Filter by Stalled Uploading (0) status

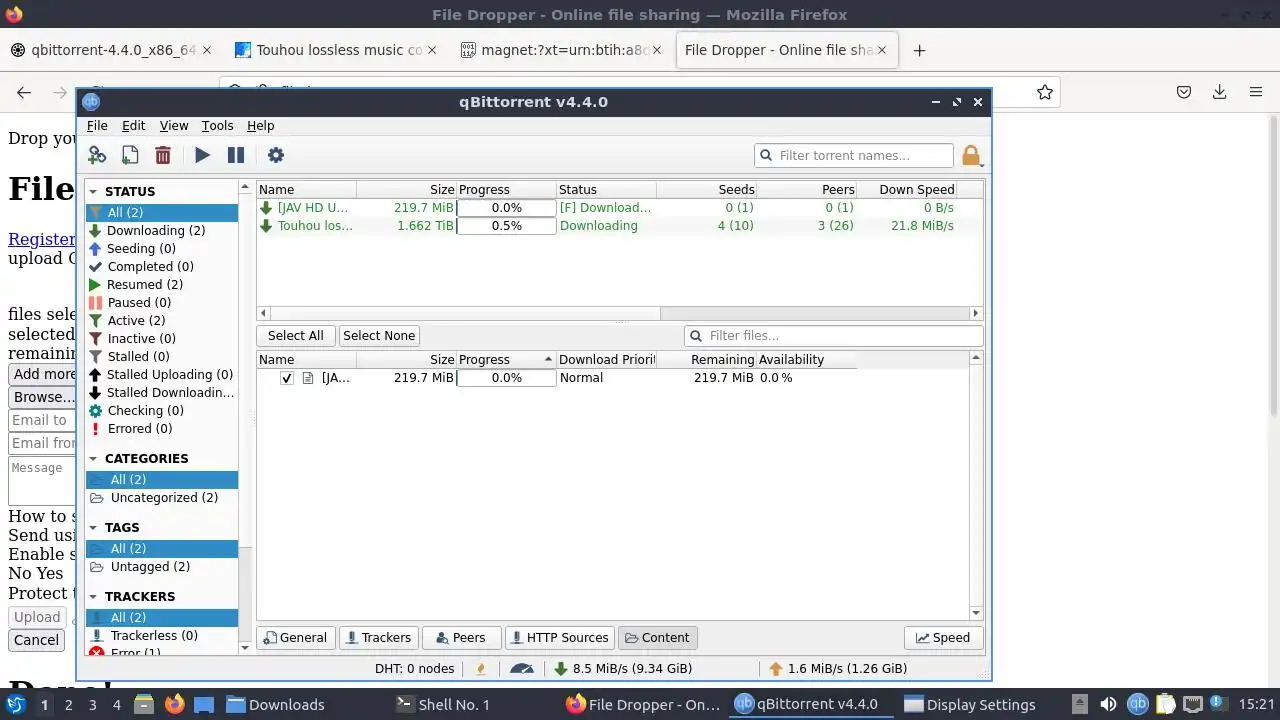click(162, 375)
